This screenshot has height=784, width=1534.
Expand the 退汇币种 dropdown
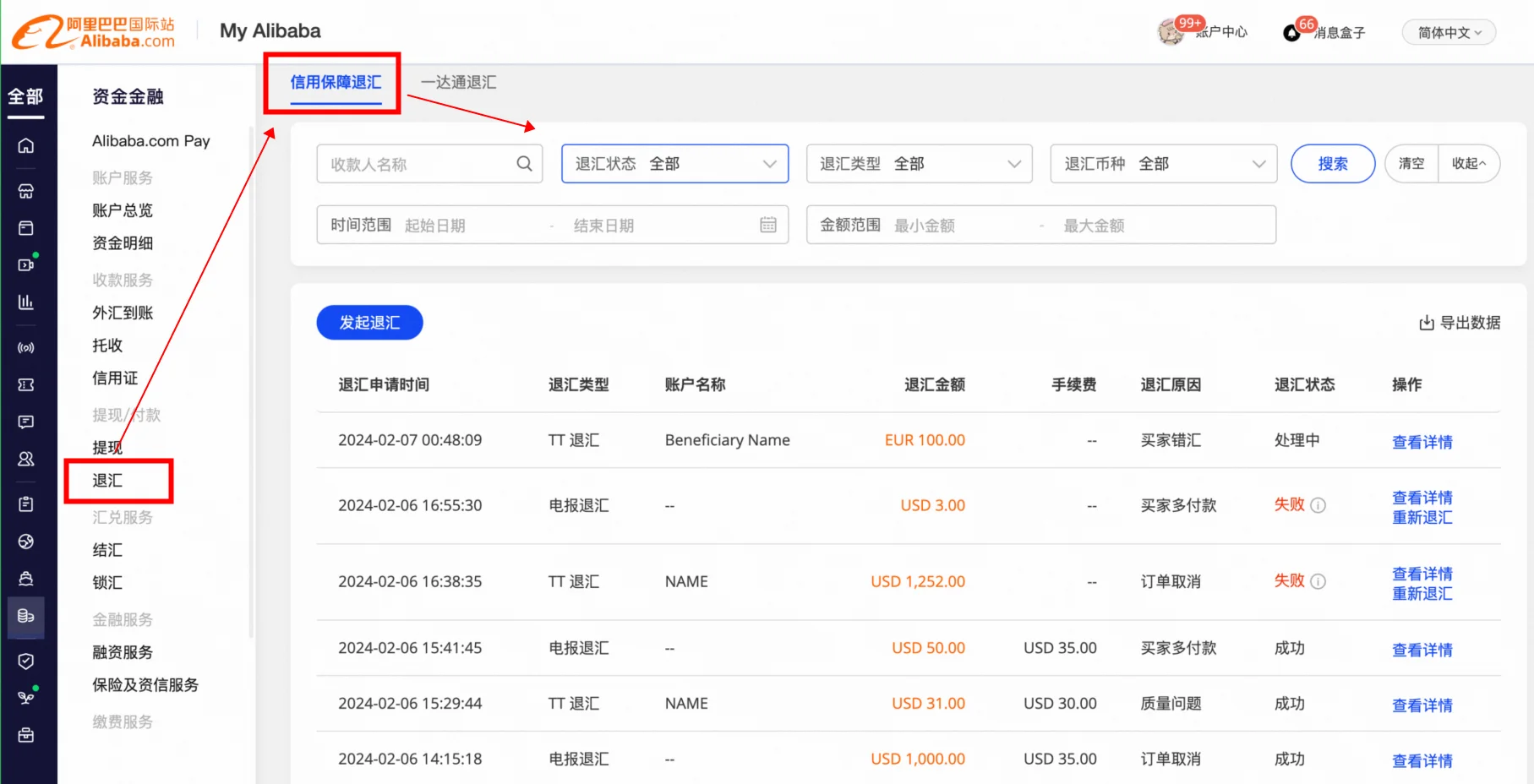(x=1163, y=164)
